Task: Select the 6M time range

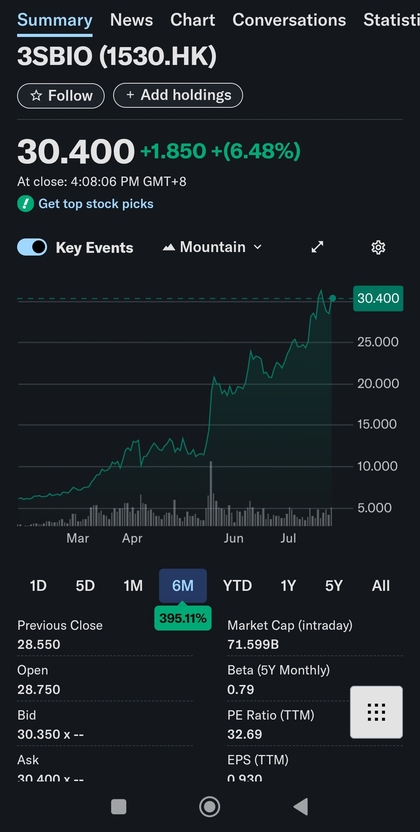Action: (183, 586)
